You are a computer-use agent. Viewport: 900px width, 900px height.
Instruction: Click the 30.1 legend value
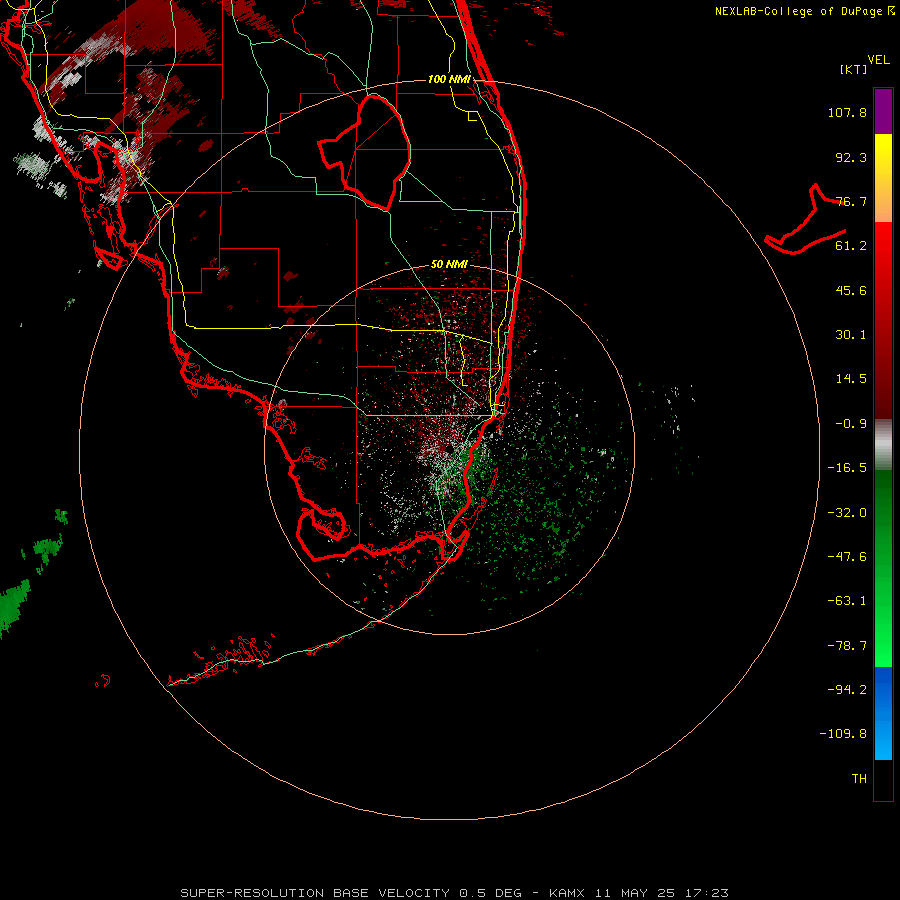[851, 335]
